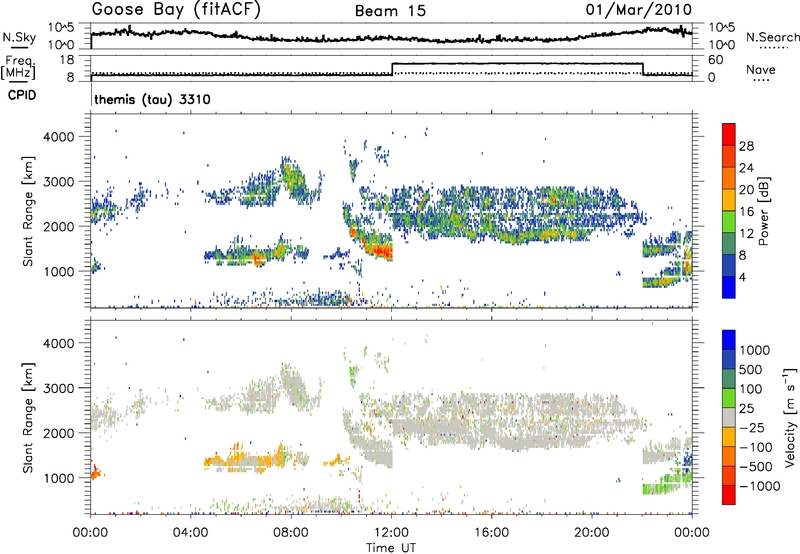800x554 pixels.
Task: Click the 04:00 time tick label
Action: pos(190,533)
